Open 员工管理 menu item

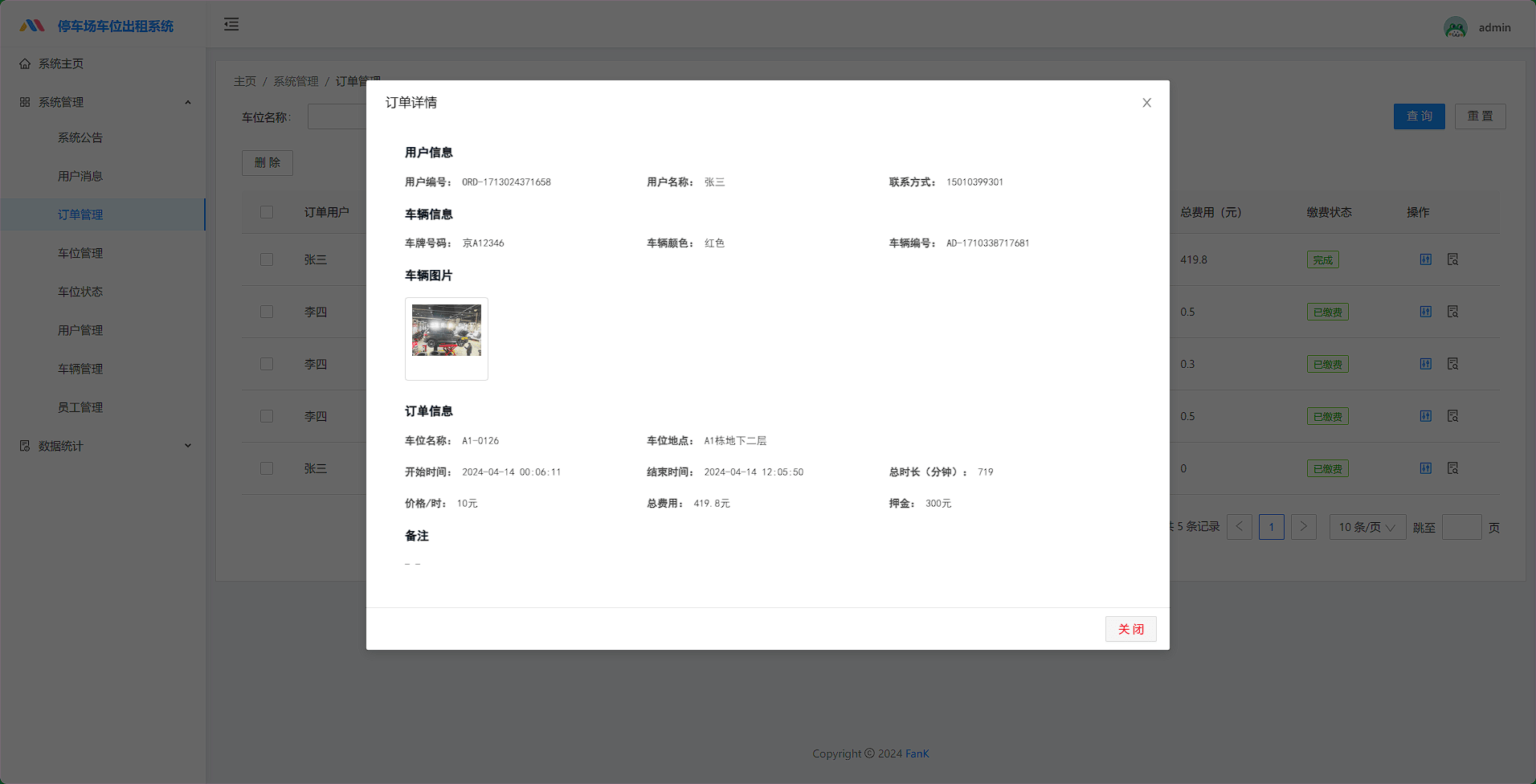[x=103, y=407]
